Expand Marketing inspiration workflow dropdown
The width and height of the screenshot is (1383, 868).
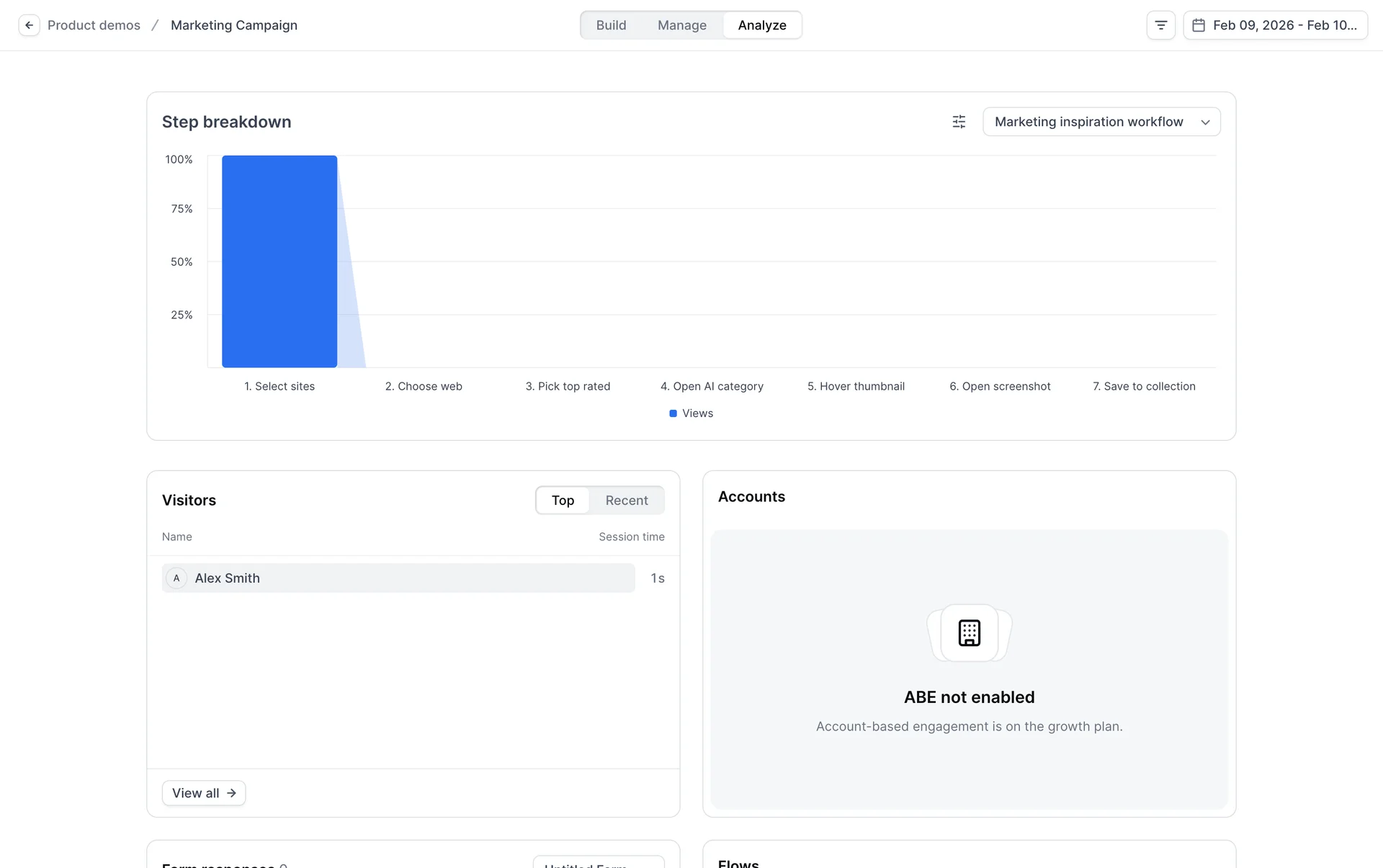[x=1088, y=122]
